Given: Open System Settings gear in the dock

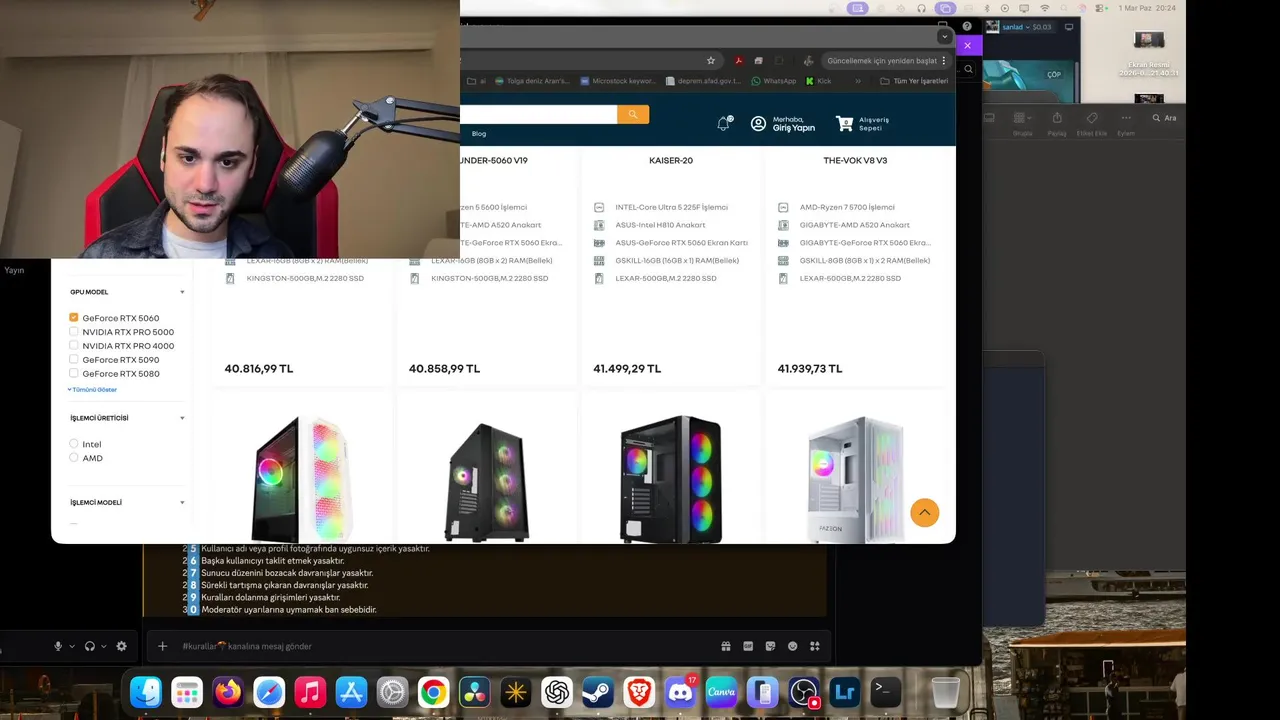Looking at the screenshot, I should click(x=392, y=692).
